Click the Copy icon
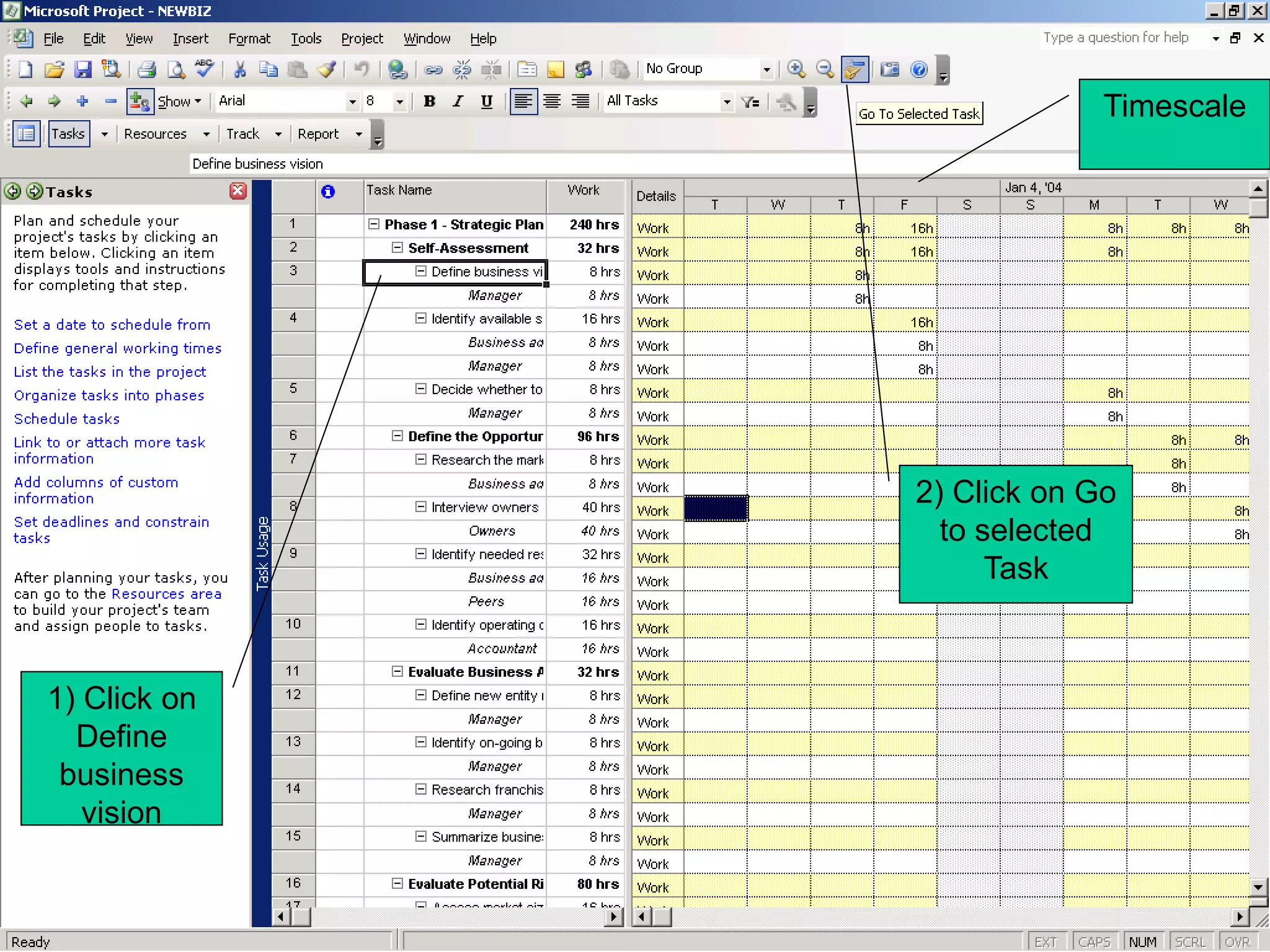This screenshot has height=952, width=1270. (x=269, y=69)
